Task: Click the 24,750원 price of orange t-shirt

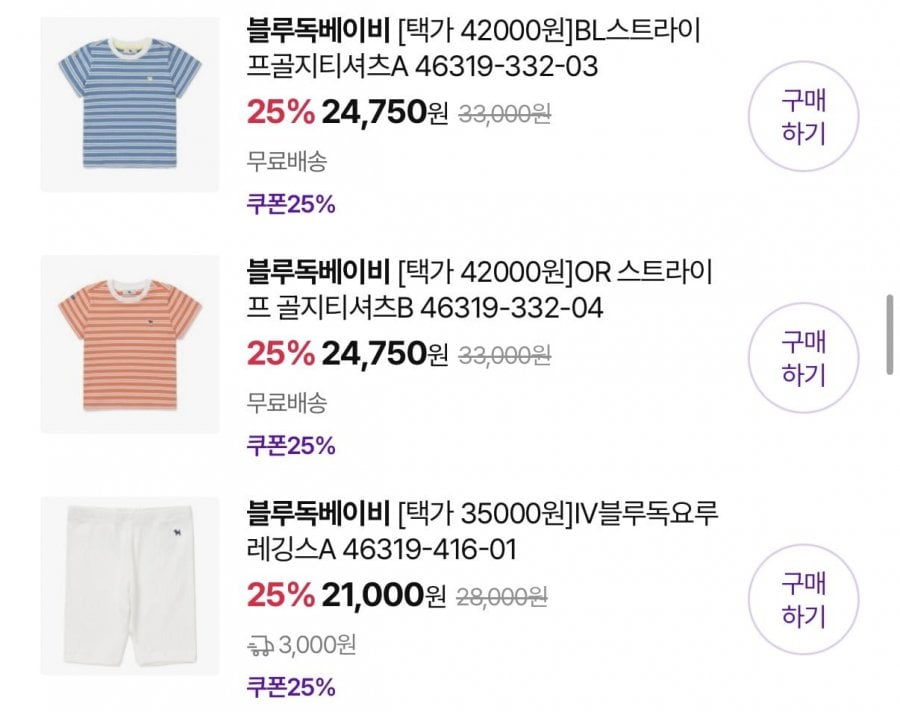Action: (x=385, y=354)
